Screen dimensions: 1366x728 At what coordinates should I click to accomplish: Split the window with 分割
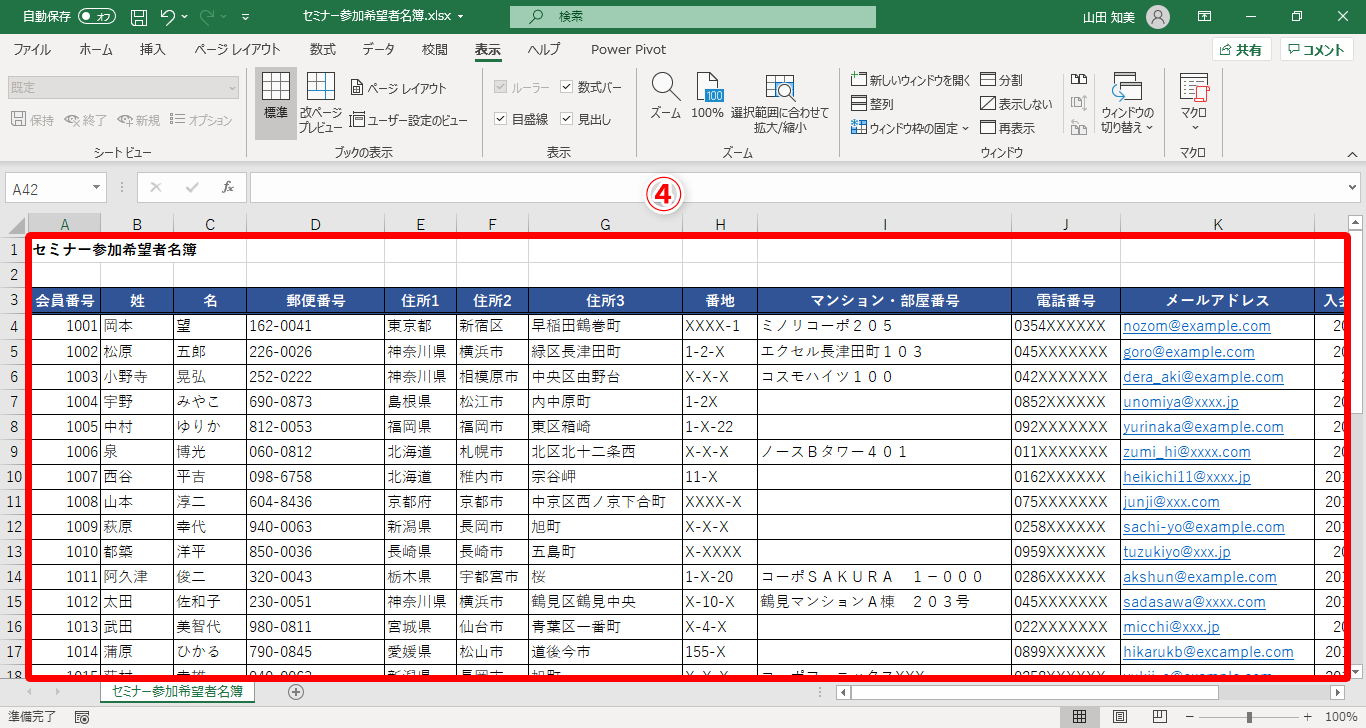(x=1001, y=80)
